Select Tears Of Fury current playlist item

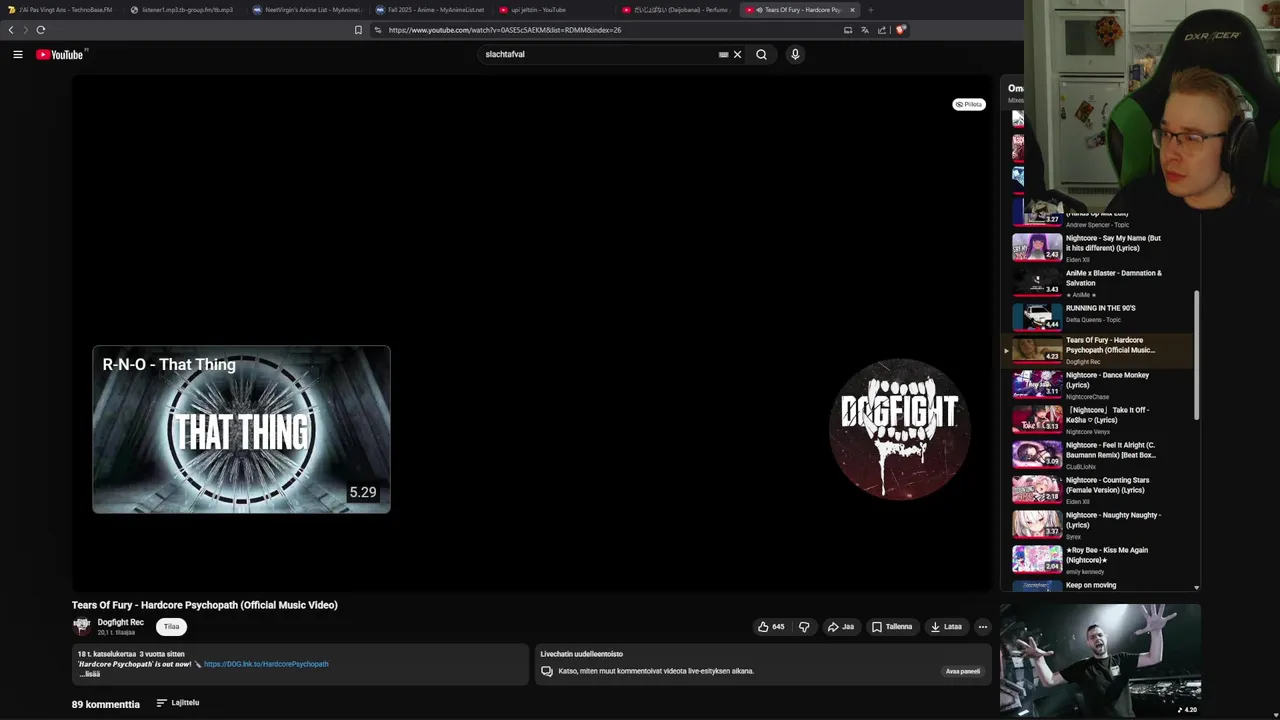click(1100, 350)
